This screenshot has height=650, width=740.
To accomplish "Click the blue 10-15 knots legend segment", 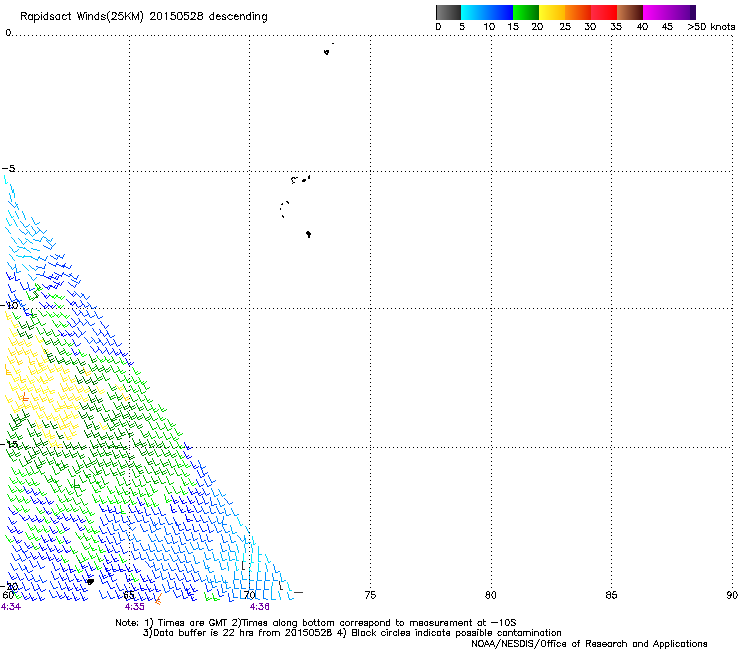I will point(500,12).
